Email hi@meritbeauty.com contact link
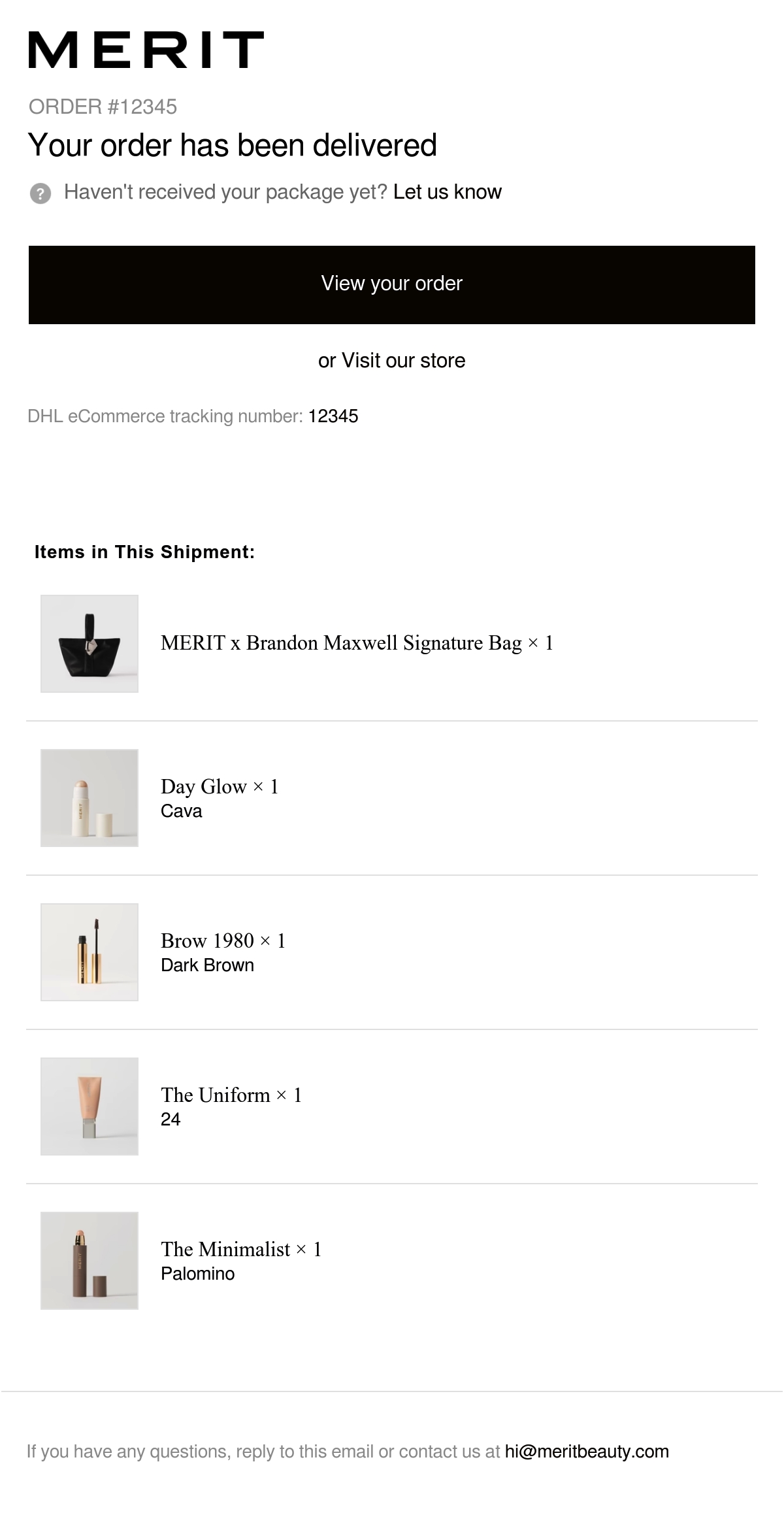Viewport: 784px width, 1515px height. [x=587, y=1452]
